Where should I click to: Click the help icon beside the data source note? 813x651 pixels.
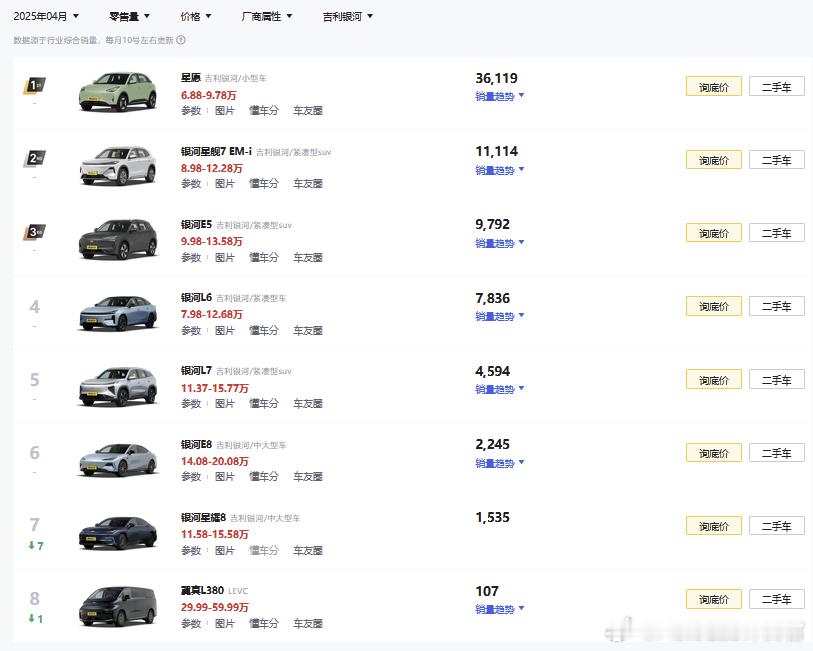(x=181, y=40)
